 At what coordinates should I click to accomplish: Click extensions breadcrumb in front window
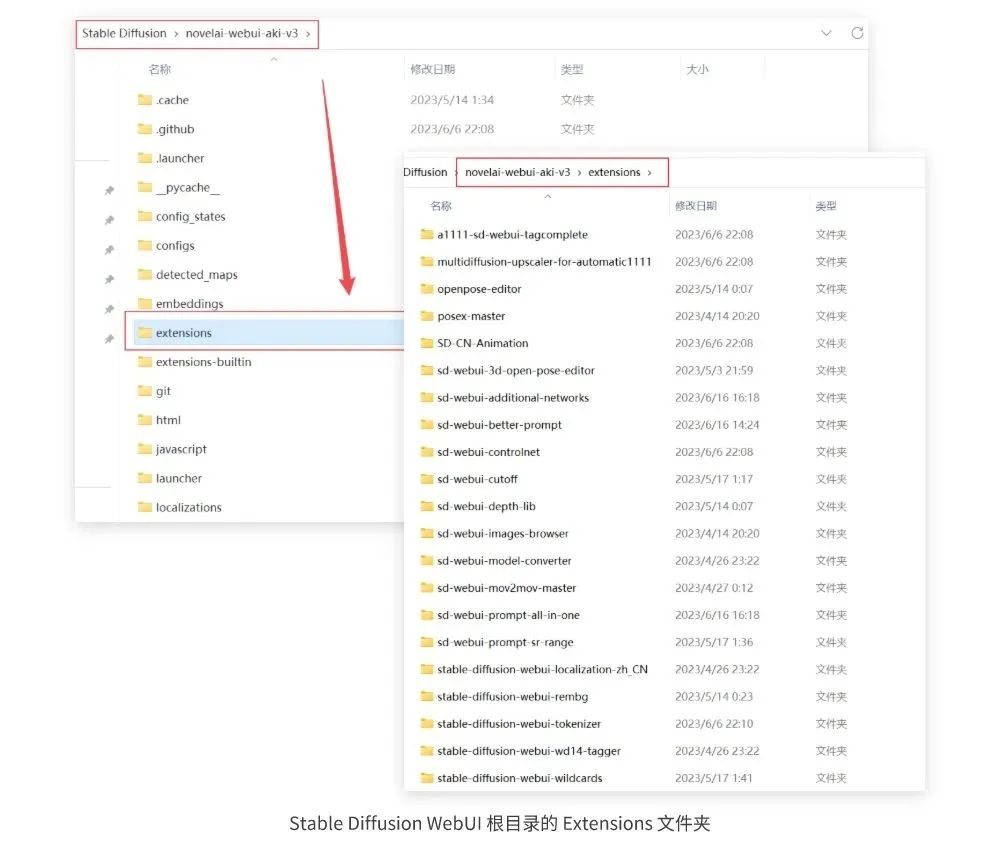tap(614, 172)
